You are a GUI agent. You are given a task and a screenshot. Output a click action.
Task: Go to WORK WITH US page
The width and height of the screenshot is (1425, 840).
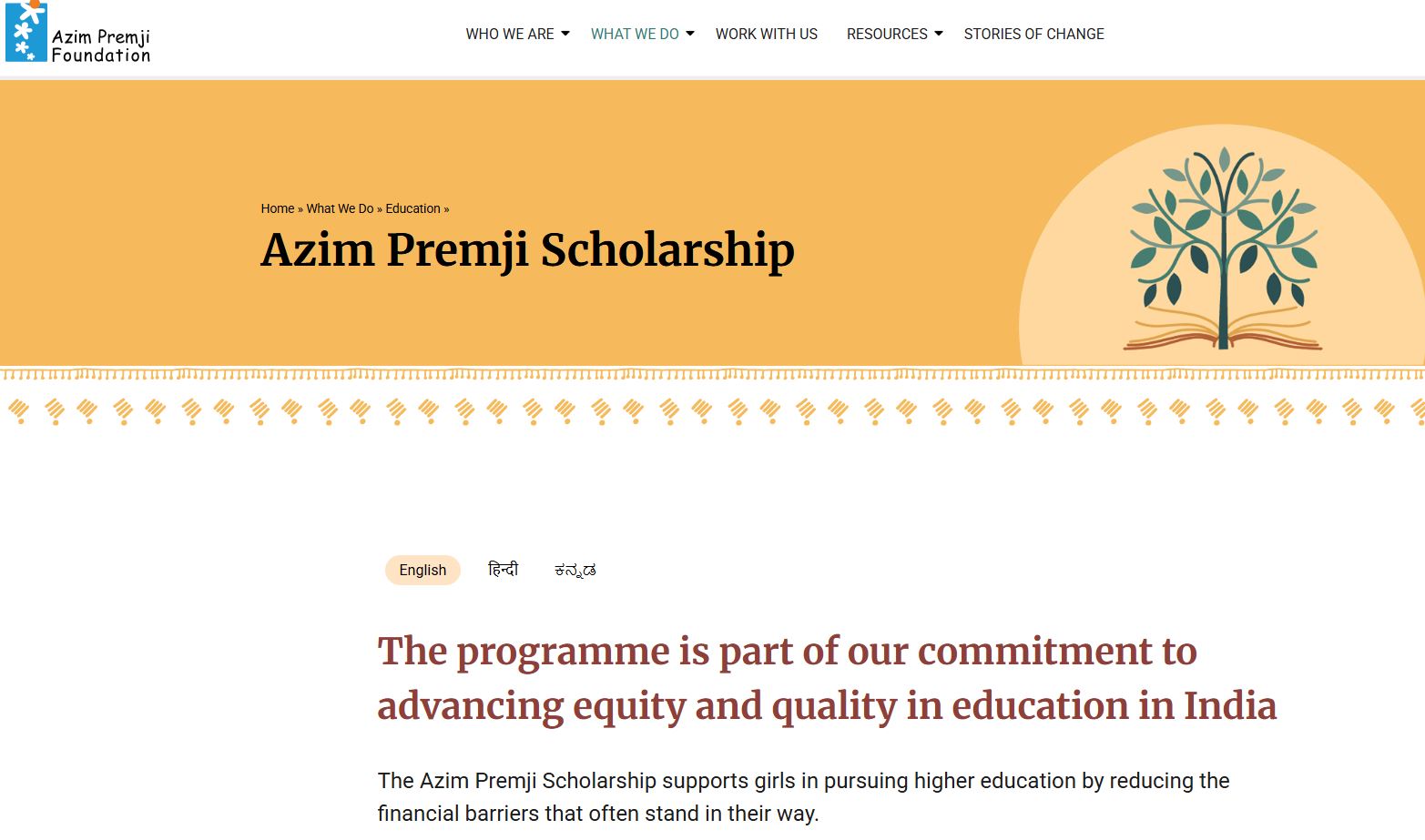coord(767,34)
